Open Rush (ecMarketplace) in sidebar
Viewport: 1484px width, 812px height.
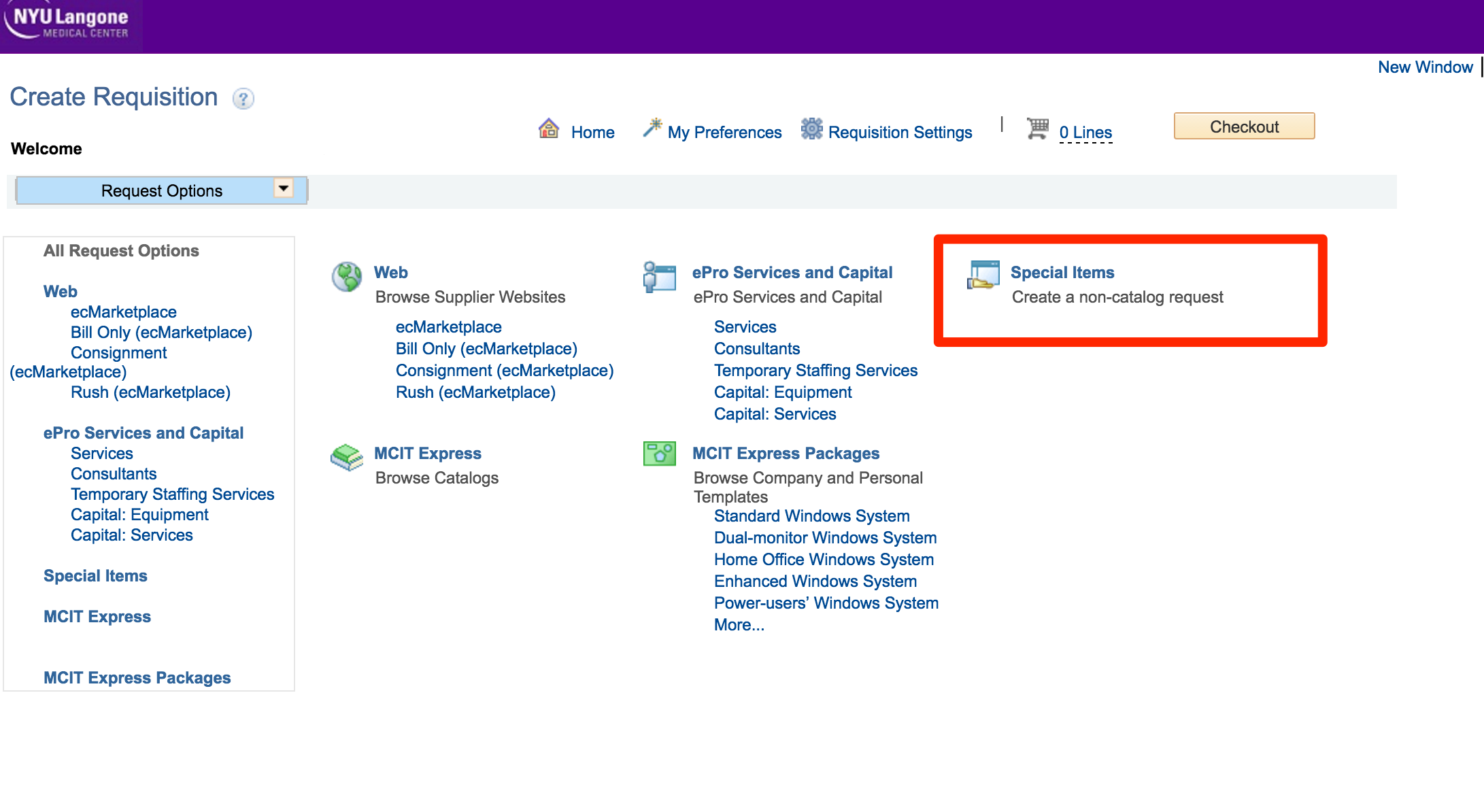(151, 392)
